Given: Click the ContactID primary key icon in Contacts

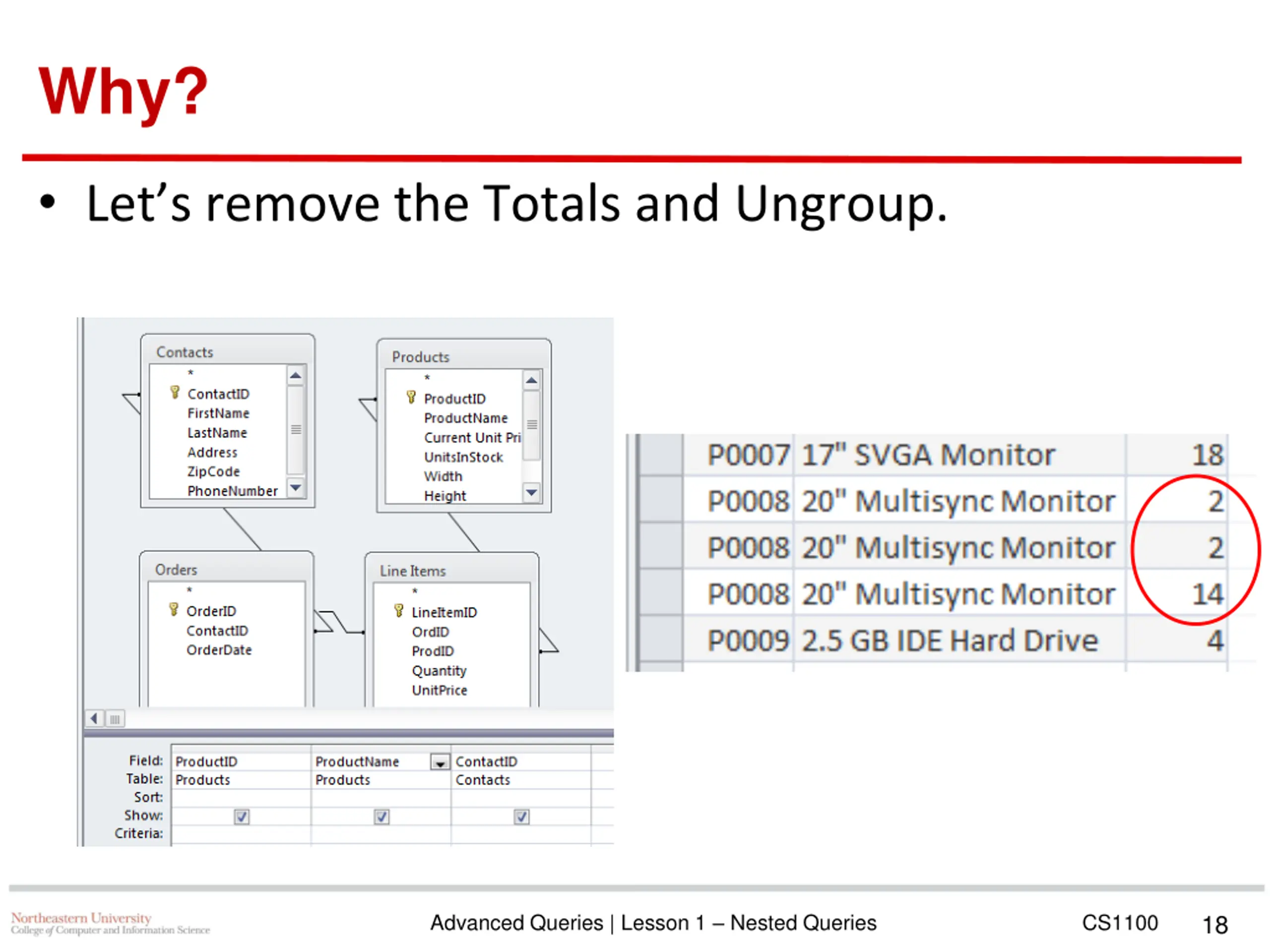Looking at the screenshot, I should click(175, 393).
